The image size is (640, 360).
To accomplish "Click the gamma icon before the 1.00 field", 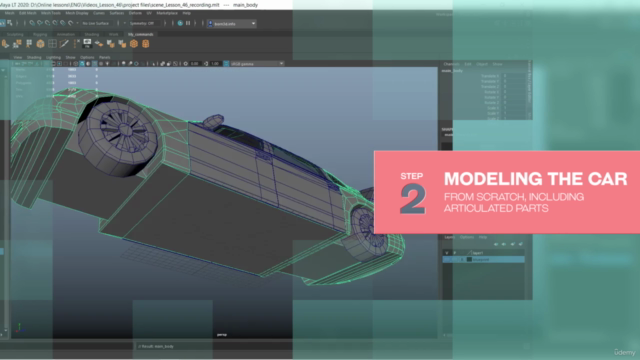I will click(x=206, y=64).
